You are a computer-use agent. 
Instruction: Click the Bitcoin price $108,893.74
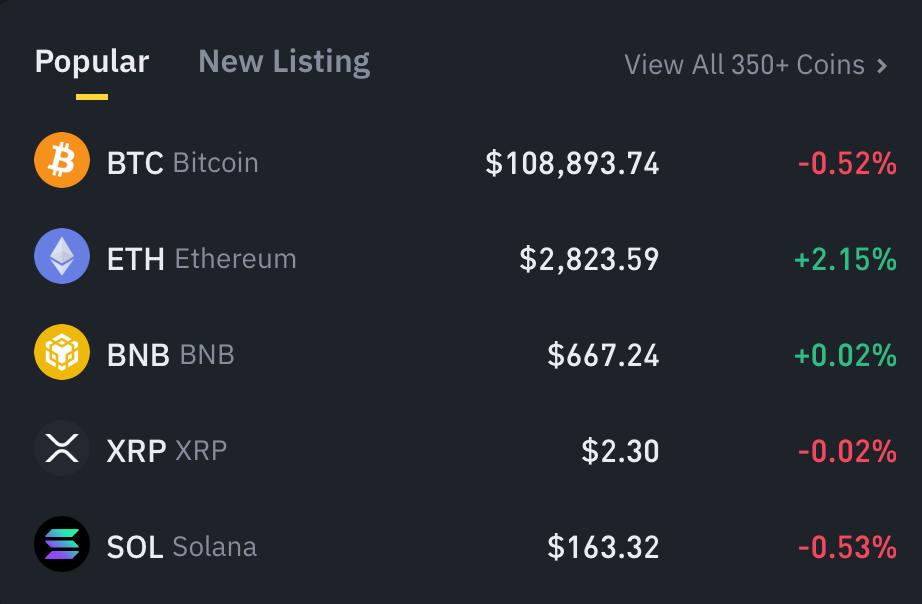pos(572,163)
